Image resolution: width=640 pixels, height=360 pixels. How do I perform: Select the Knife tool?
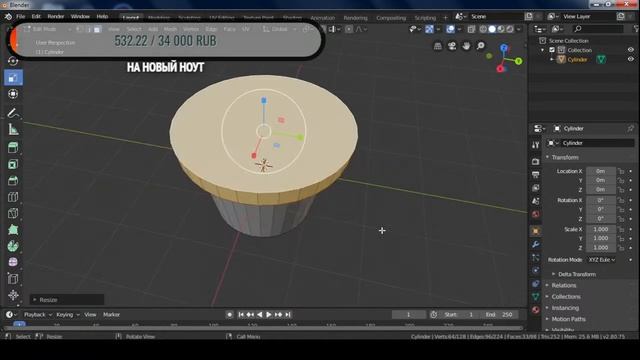point(13,213)
